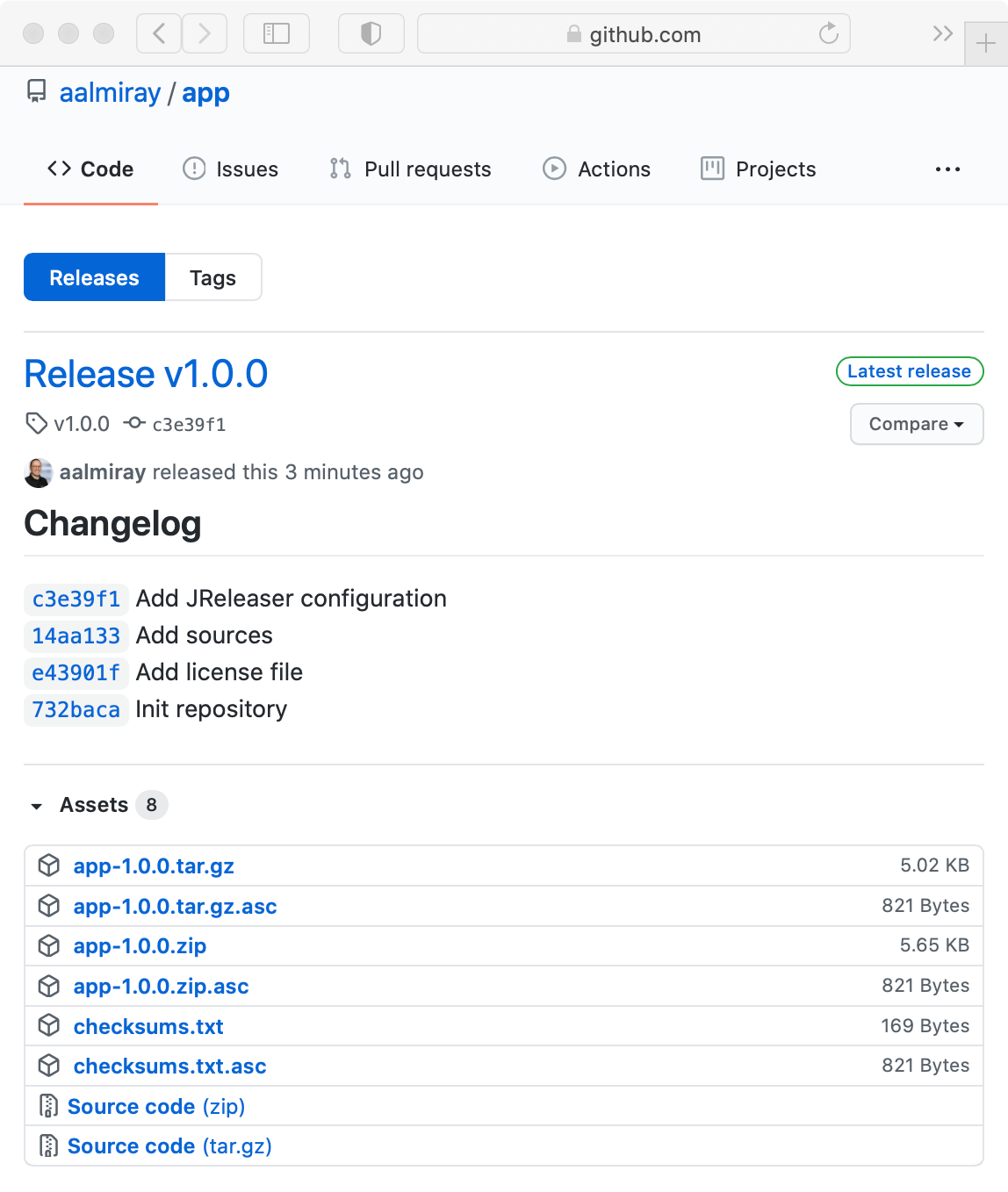The width and height of the screenshot is (1008, 1192).
Task: Download app-1.0.0.zip
Action: (x=140, y=946)
